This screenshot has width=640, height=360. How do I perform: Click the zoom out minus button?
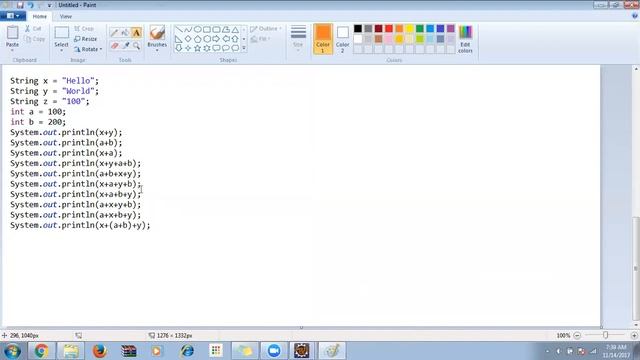[x=577, y=336]
